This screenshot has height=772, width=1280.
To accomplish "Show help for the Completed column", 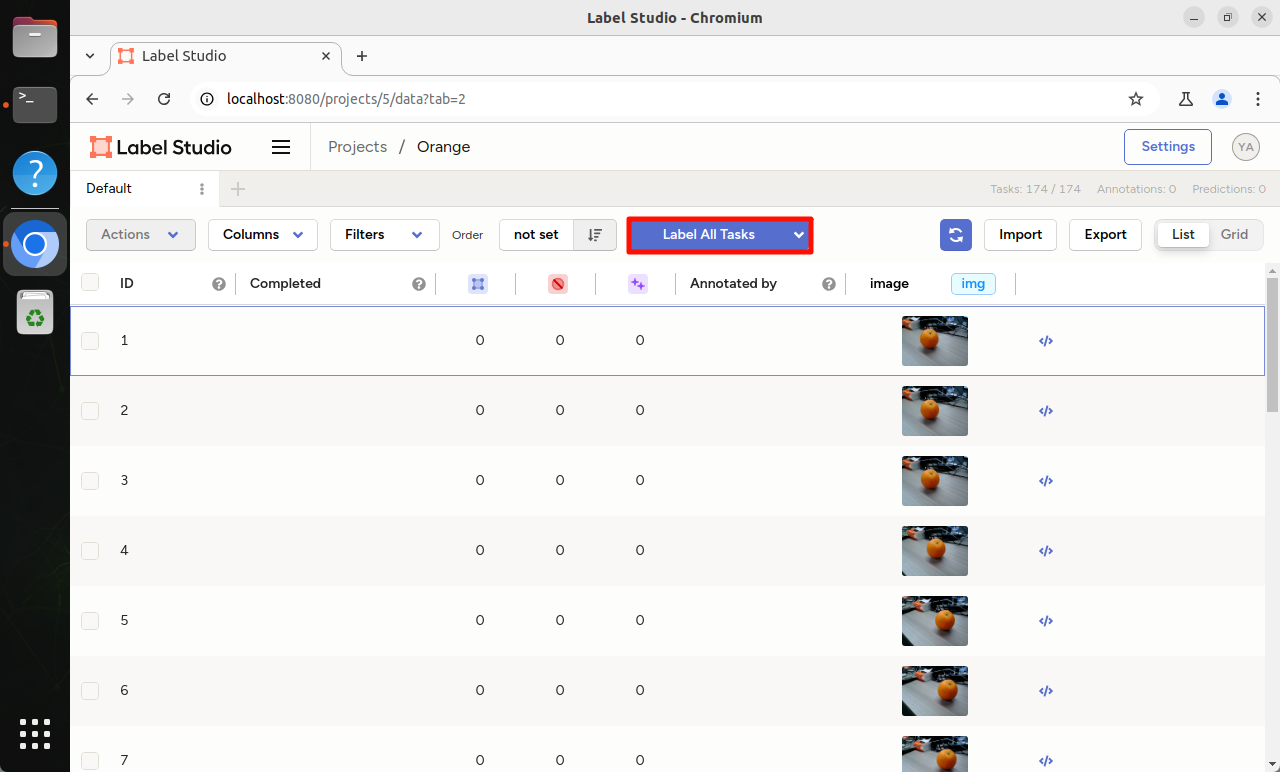I will 419,284.
